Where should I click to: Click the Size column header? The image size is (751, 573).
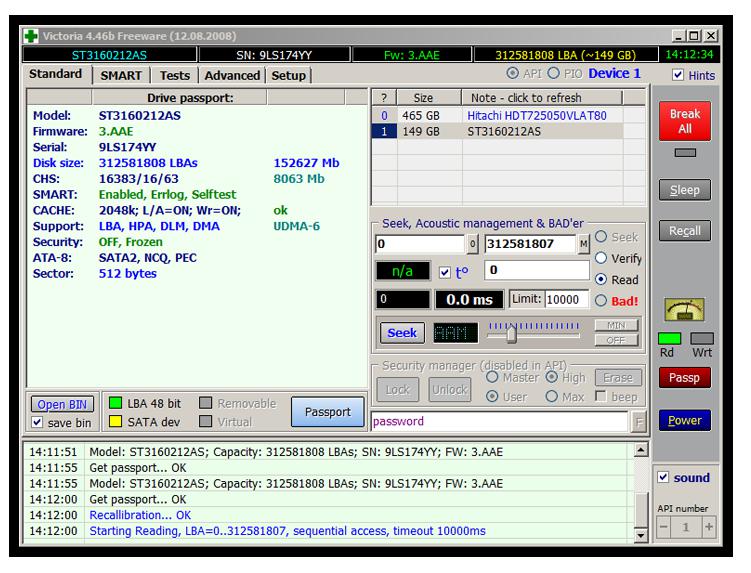point(423,98)
